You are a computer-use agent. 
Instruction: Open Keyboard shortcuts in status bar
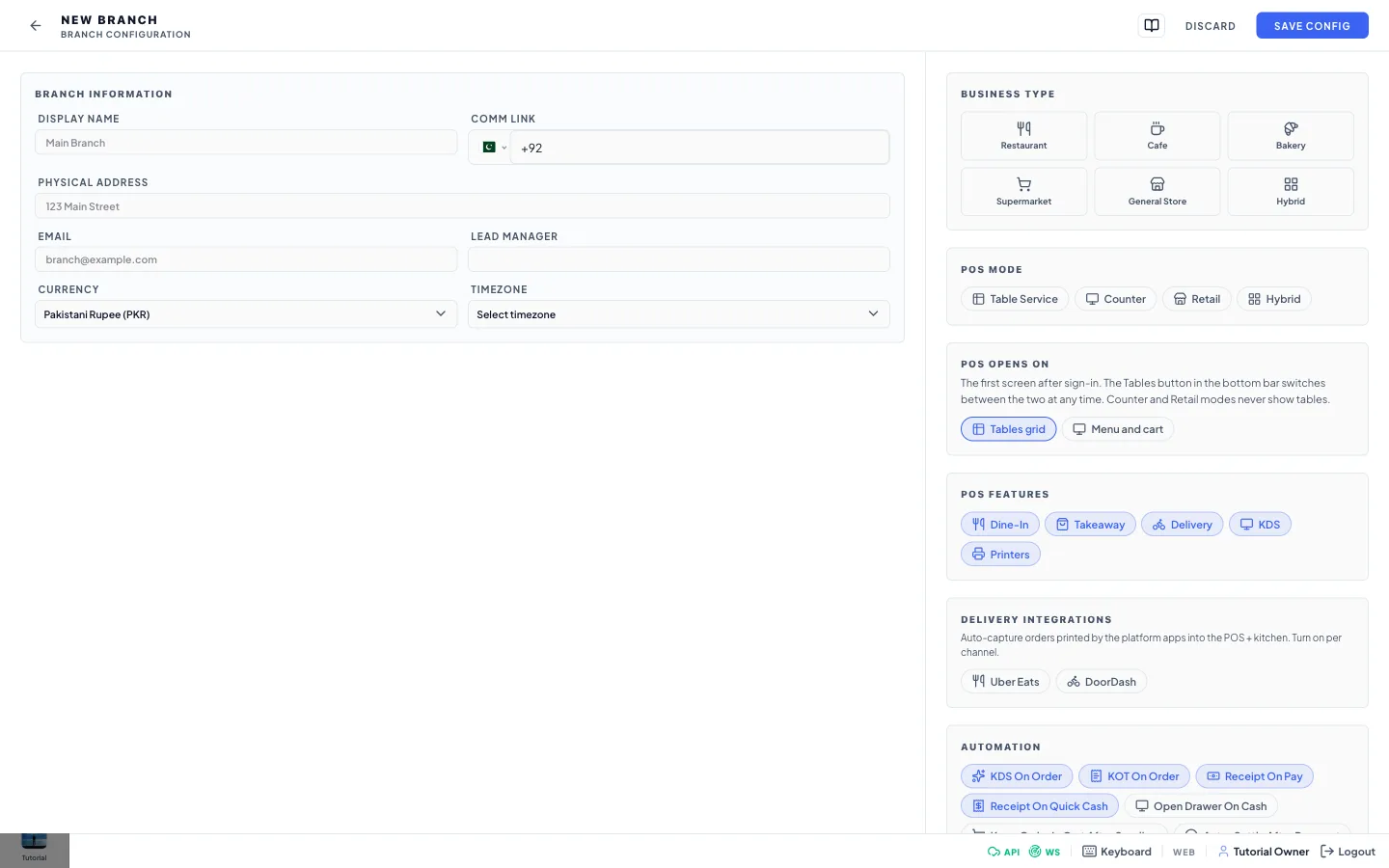tap(1117, 852)
